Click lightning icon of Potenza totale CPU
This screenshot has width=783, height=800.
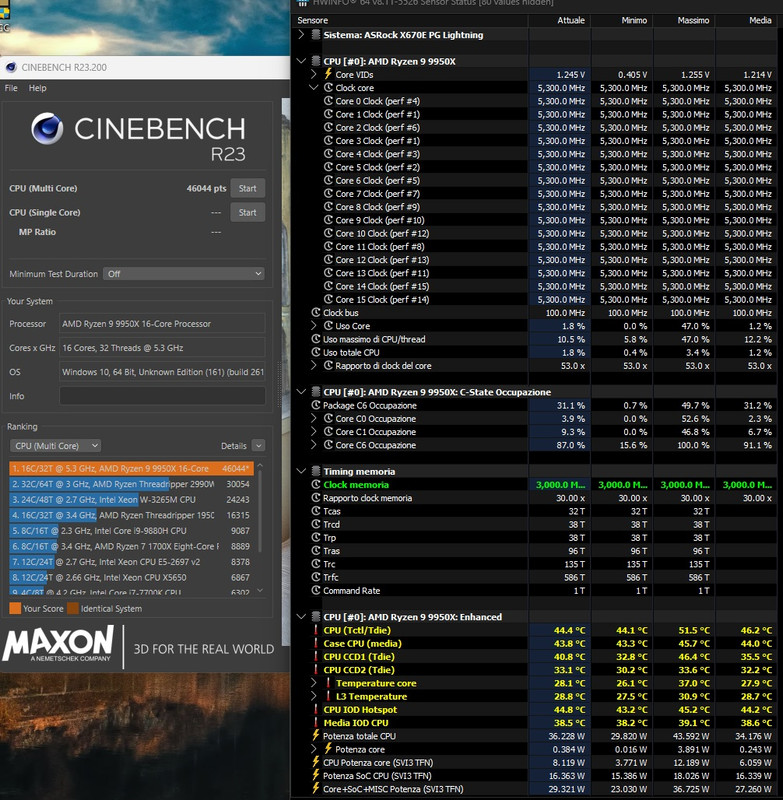point(316,735)
